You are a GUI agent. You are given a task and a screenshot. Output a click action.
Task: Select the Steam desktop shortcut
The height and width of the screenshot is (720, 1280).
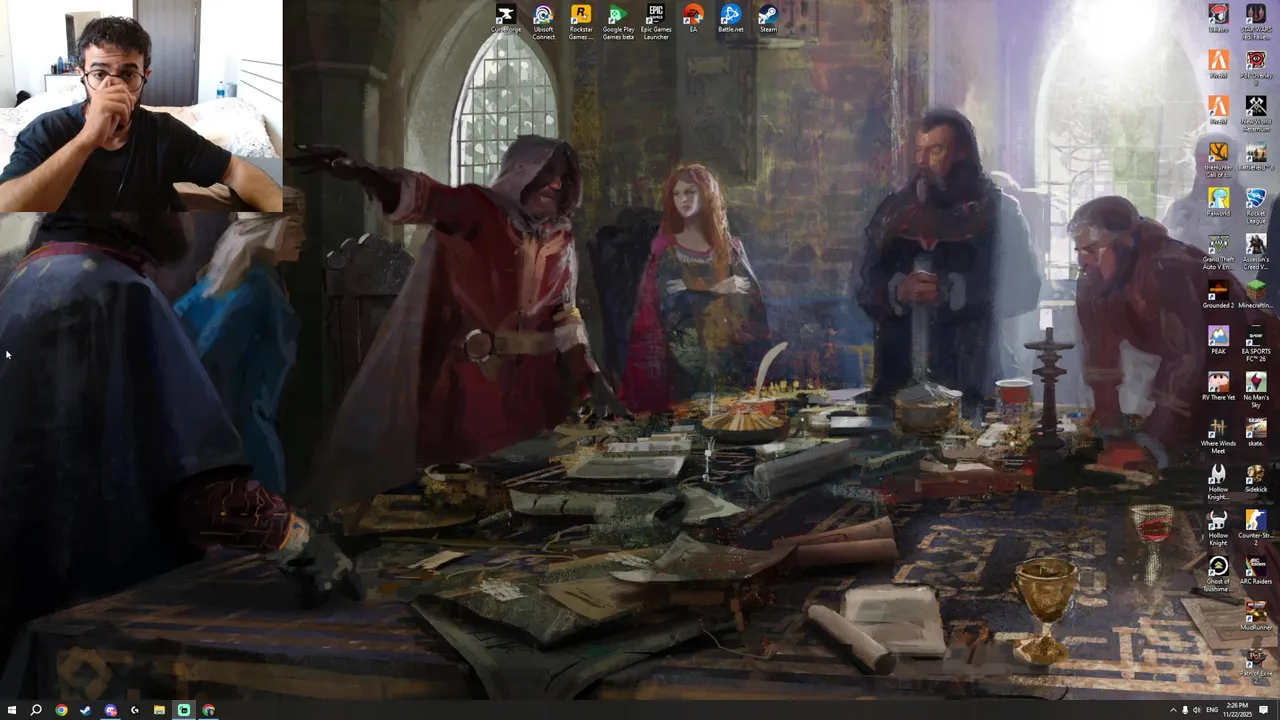[768, 19]
